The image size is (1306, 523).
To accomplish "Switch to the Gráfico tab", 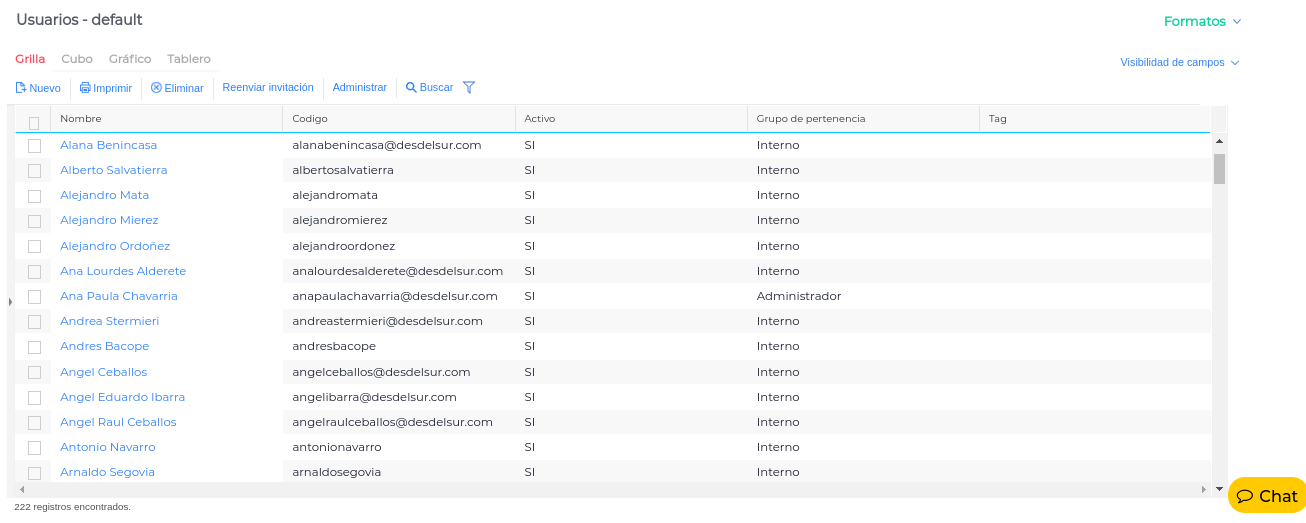I will point(130,59).
